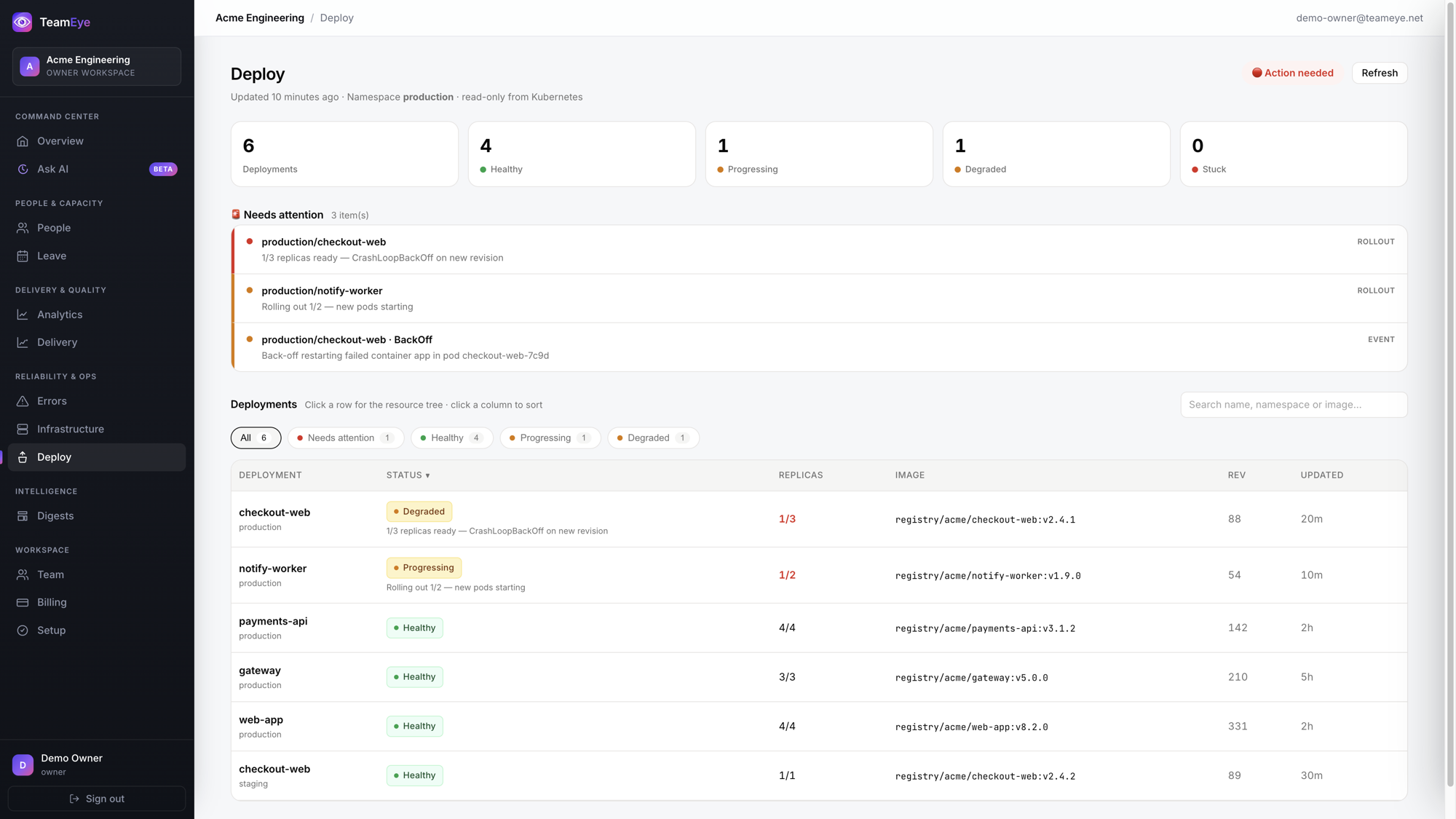Sort by the Rev column header
1456x819 pixels.
[1236, 475]
